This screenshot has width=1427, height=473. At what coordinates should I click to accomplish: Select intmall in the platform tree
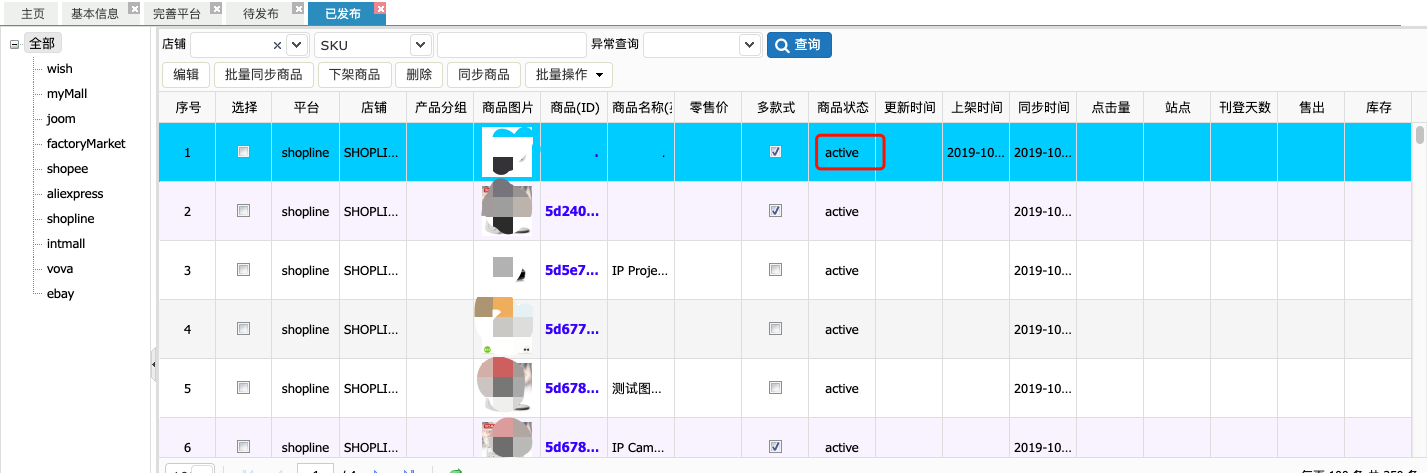point(66,244)
